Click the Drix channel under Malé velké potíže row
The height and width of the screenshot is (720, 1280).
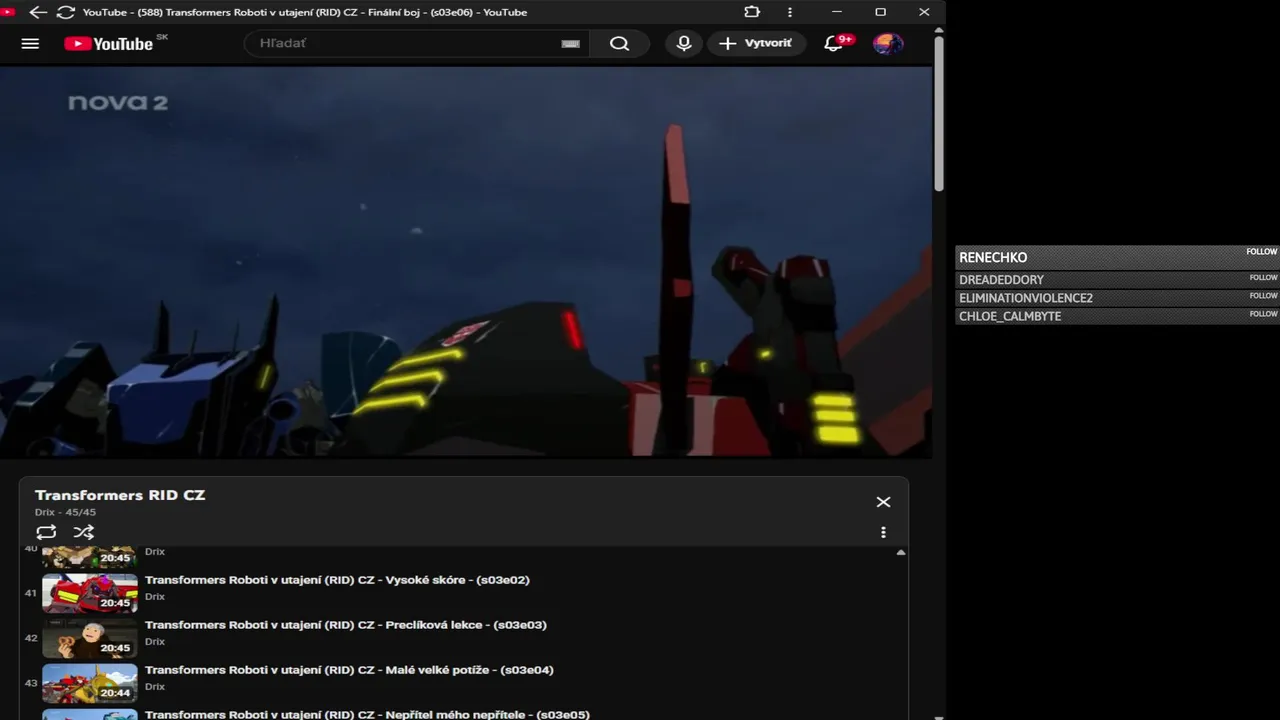pyautogui.click(x=155, y=687)
